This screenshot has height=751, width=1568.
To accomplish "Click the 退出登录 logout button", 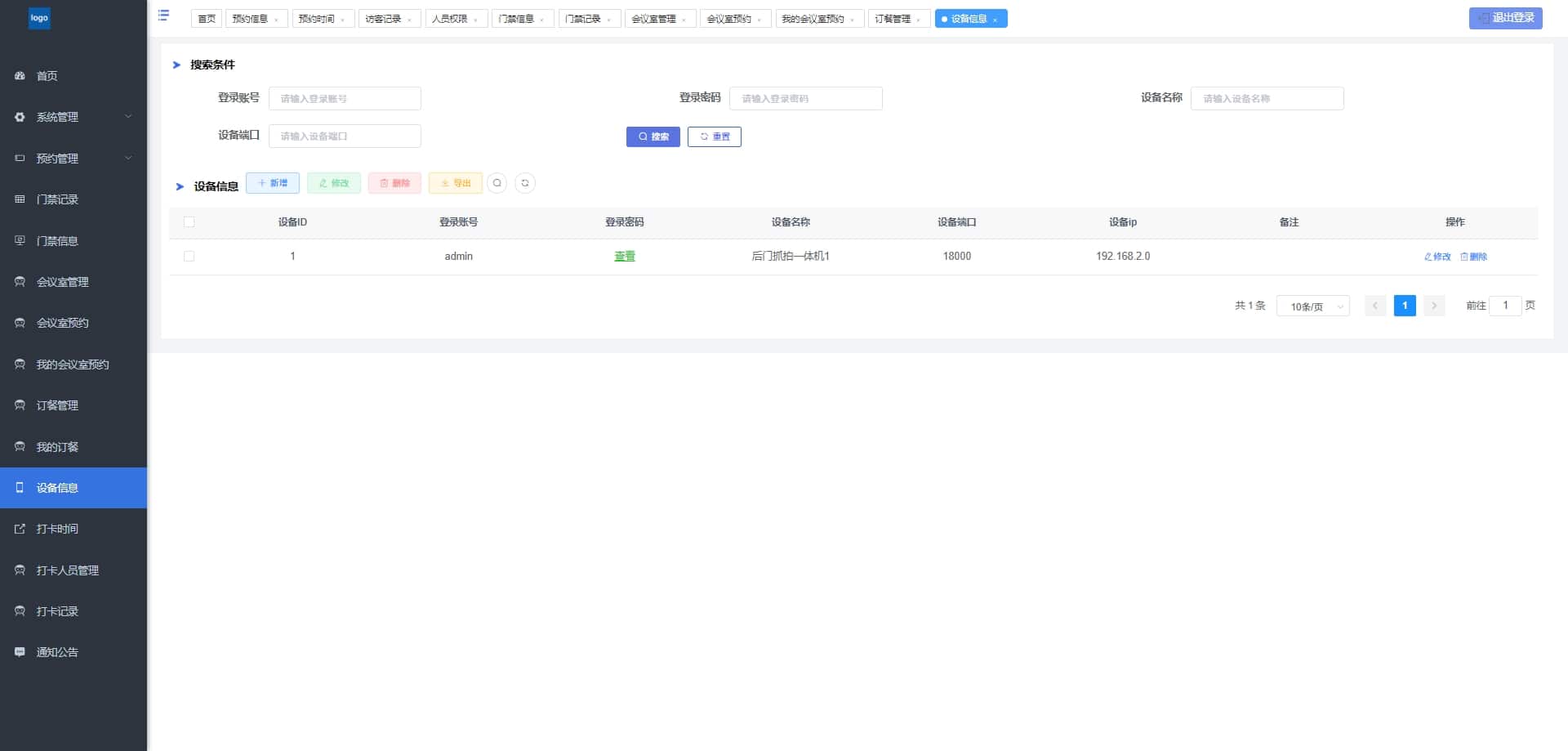I will pyautogui.click(x=1506, y=18).
